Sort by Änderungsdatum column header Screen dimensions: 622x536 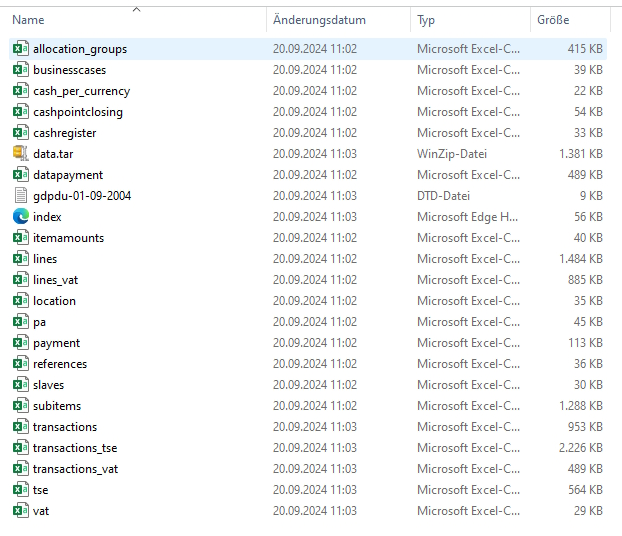click(319, 20)
